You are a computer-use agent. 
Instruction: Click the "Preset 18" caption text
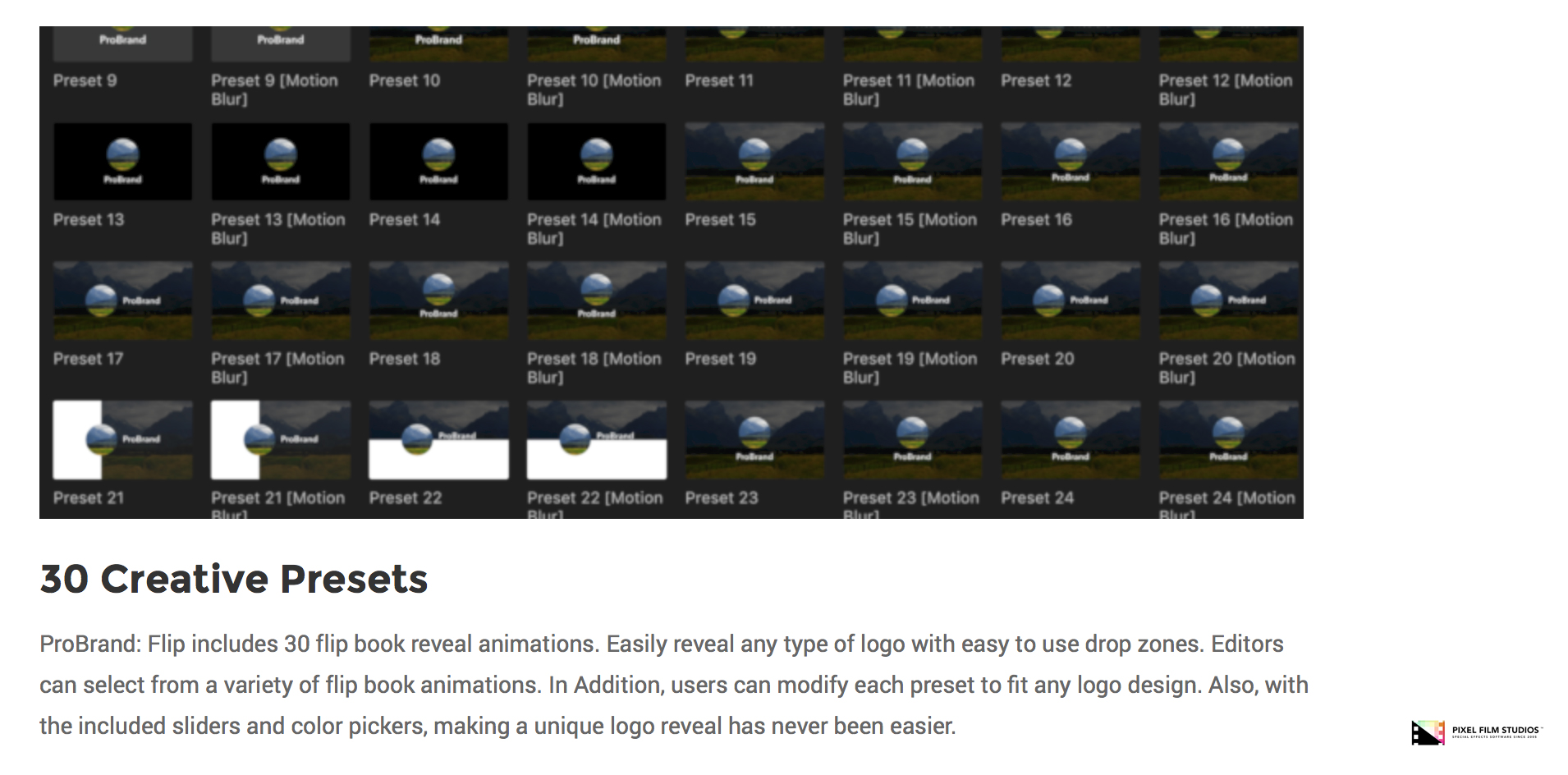click(405, 359)
